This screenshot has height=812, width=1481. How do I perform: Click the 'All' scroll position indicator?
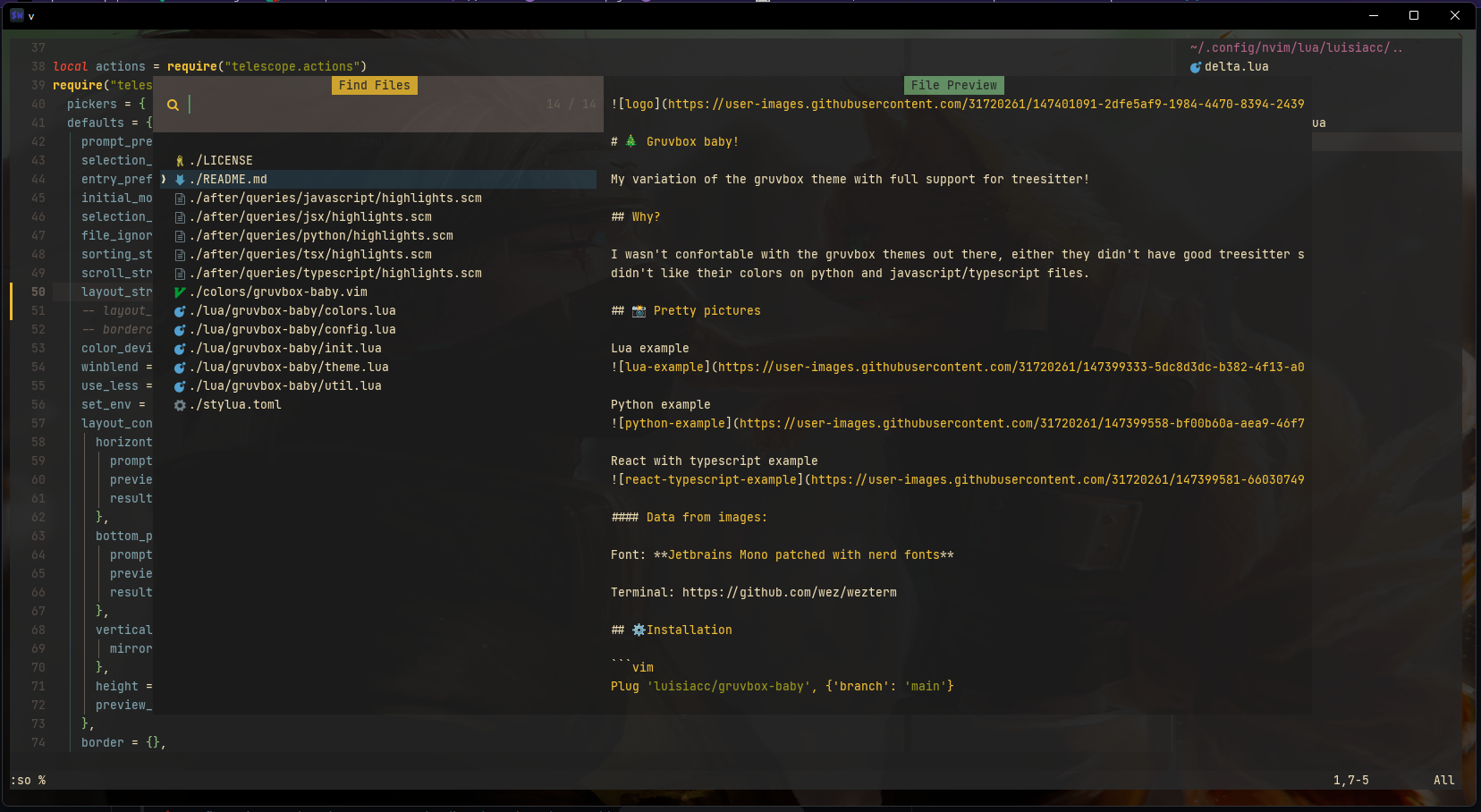pyautogui.click(x=1444, y=781)
